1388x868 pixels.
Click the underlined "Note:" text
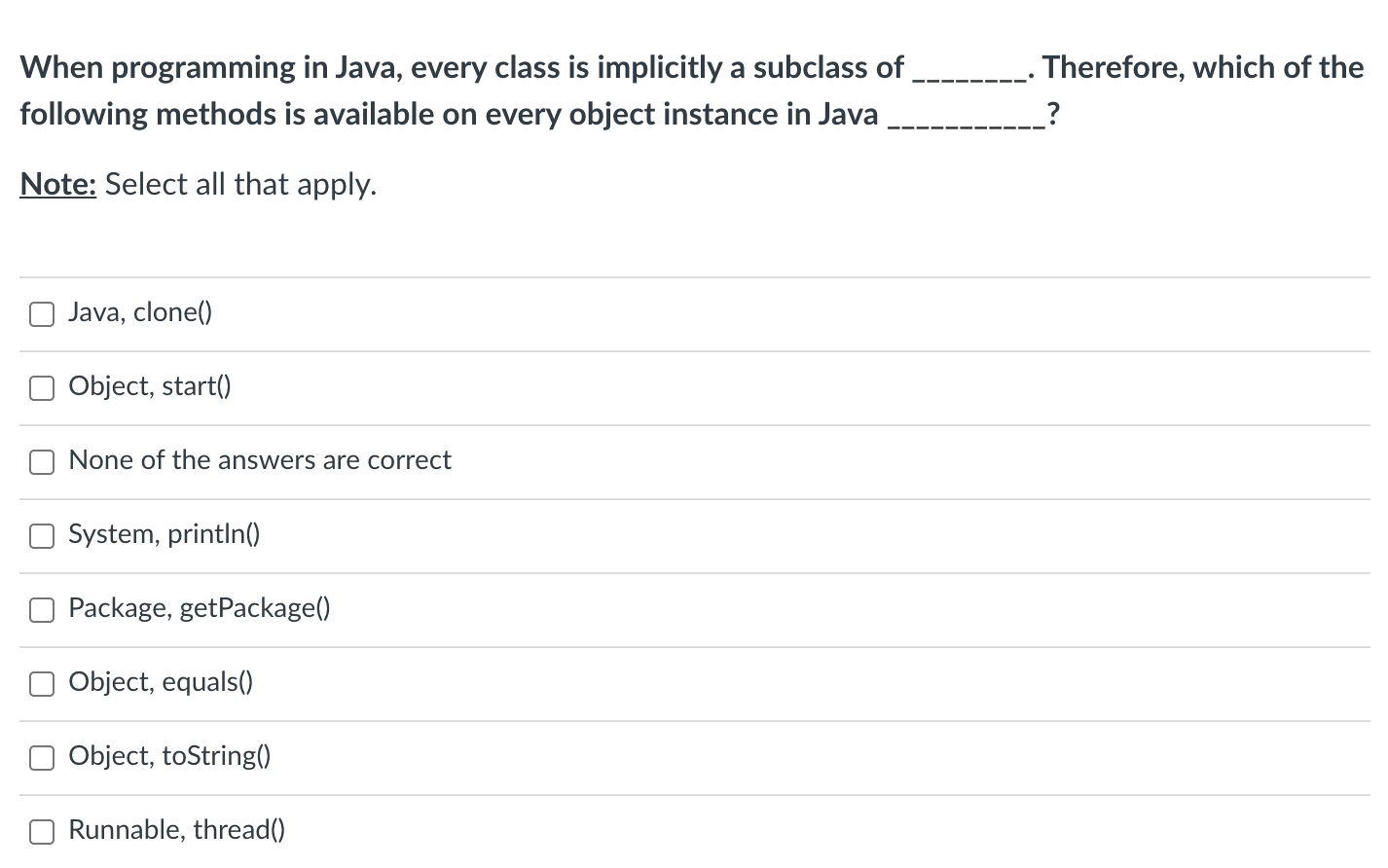coord(57,183)
